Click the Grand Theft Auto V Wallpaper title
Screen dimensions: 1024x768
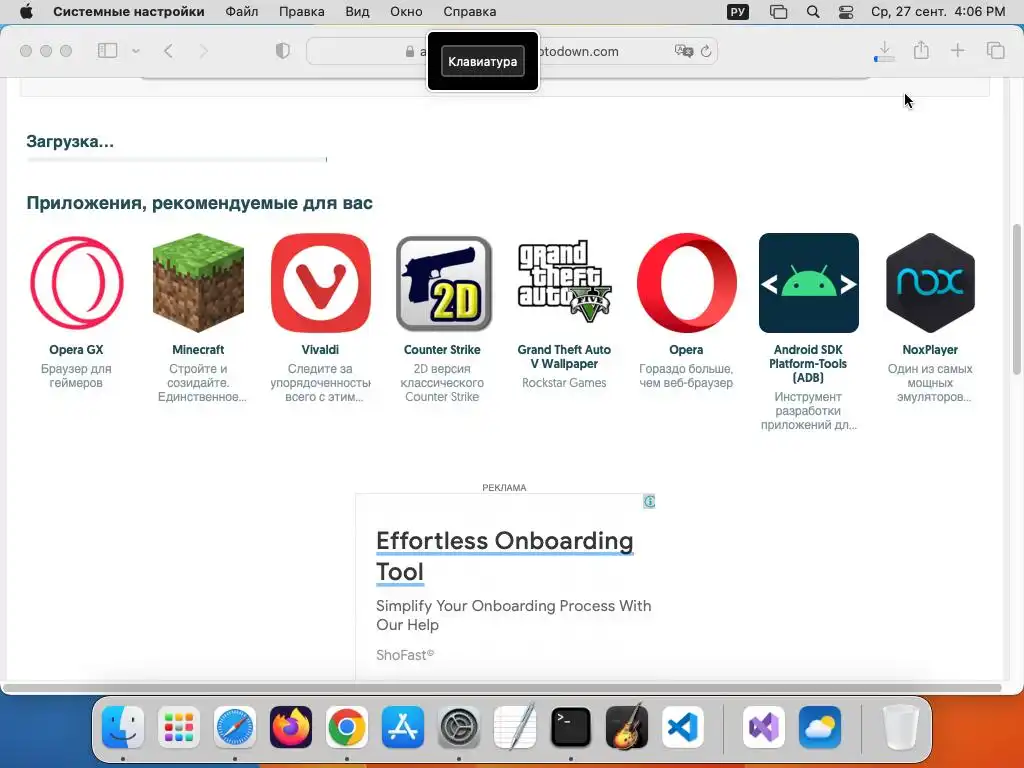click(564, 357)
